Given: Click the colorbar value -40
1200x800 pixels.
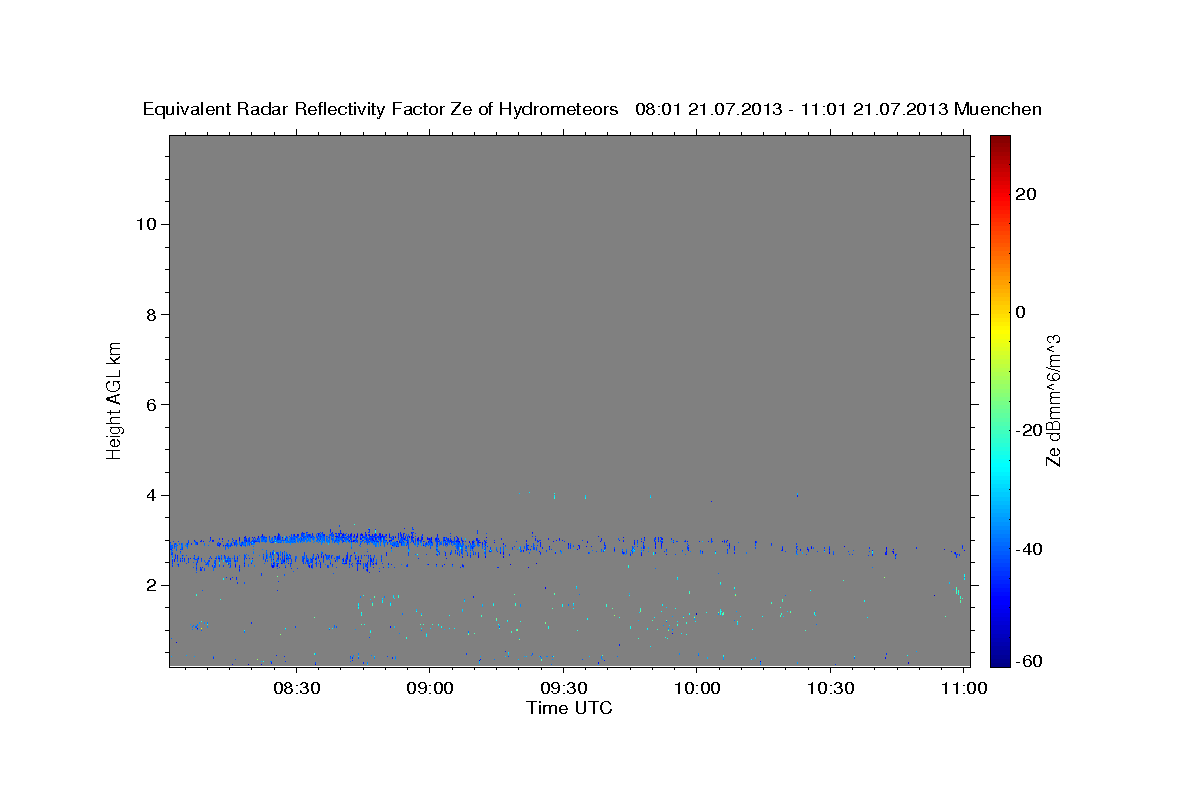Looking at the screenshot, I should tap(1029, 548).
